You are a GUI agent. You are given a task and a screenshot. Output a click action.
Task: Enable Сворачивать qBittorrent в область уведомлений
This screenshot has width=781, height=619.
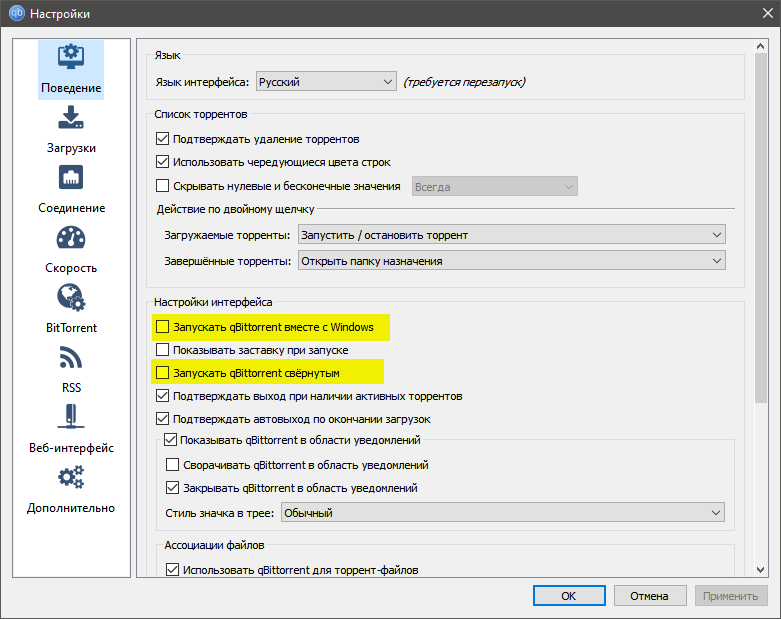point(172,465)
